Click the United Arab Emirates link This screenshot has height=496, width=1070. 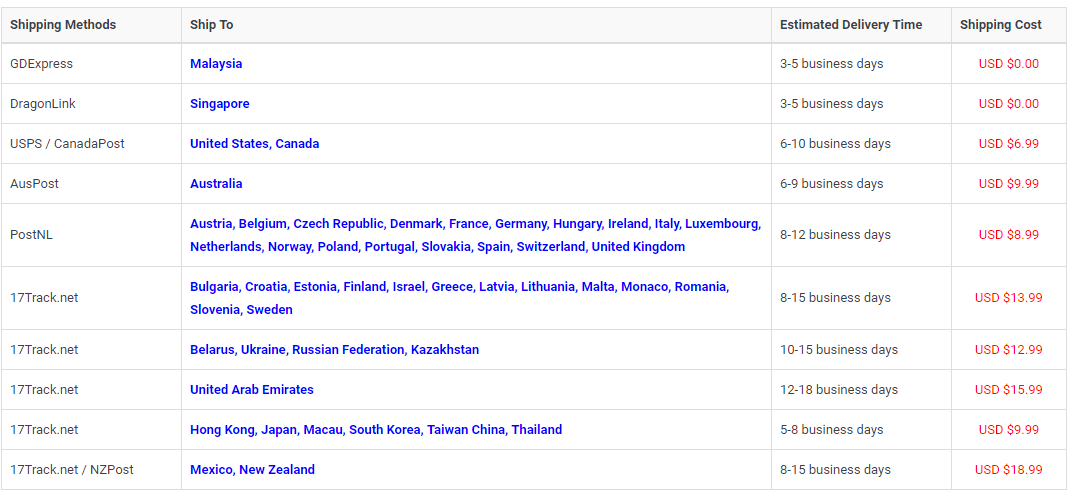[252, 390]
